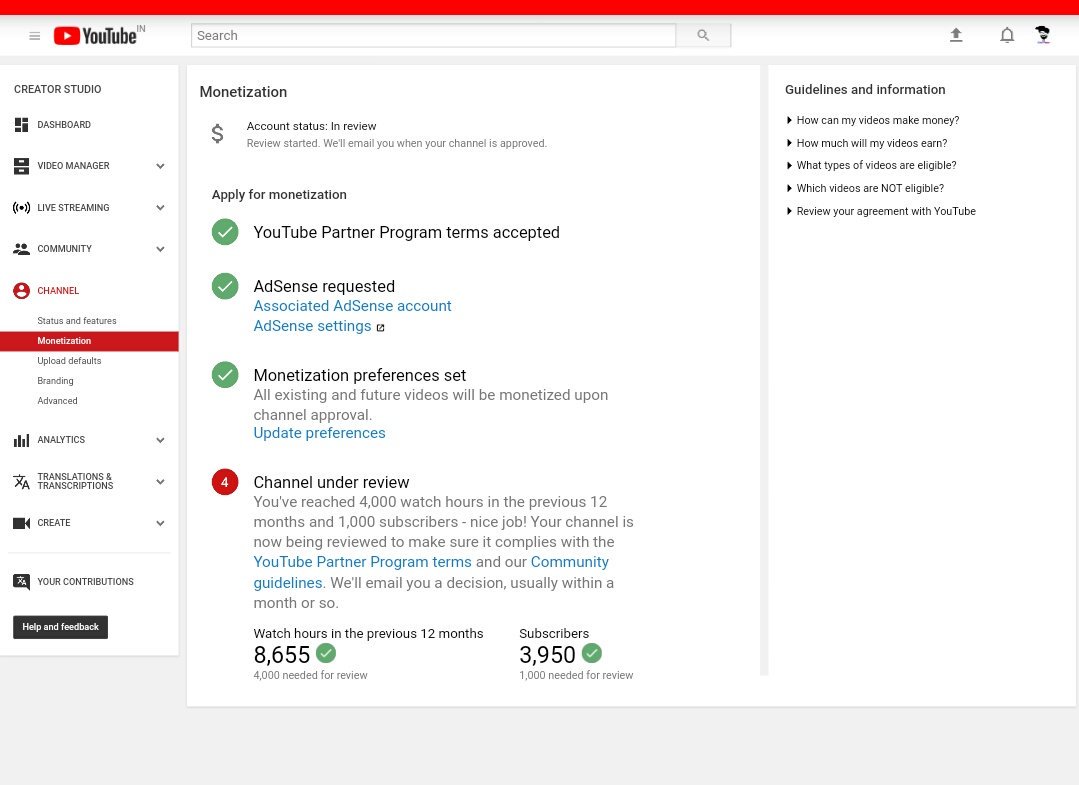Click the Community people icon
This screenshot has width=1079, height=785.
click(21, 249)
